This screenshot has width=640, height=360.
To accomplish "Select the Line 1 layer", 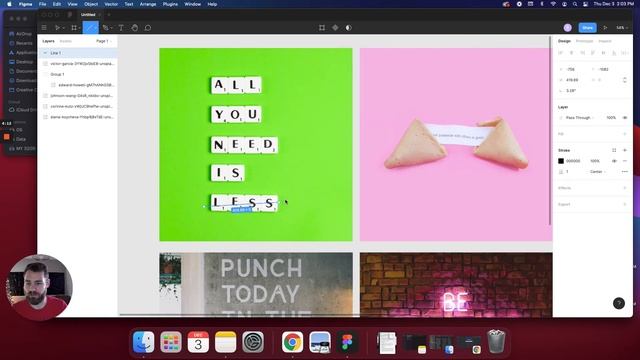I will [78, 53].
